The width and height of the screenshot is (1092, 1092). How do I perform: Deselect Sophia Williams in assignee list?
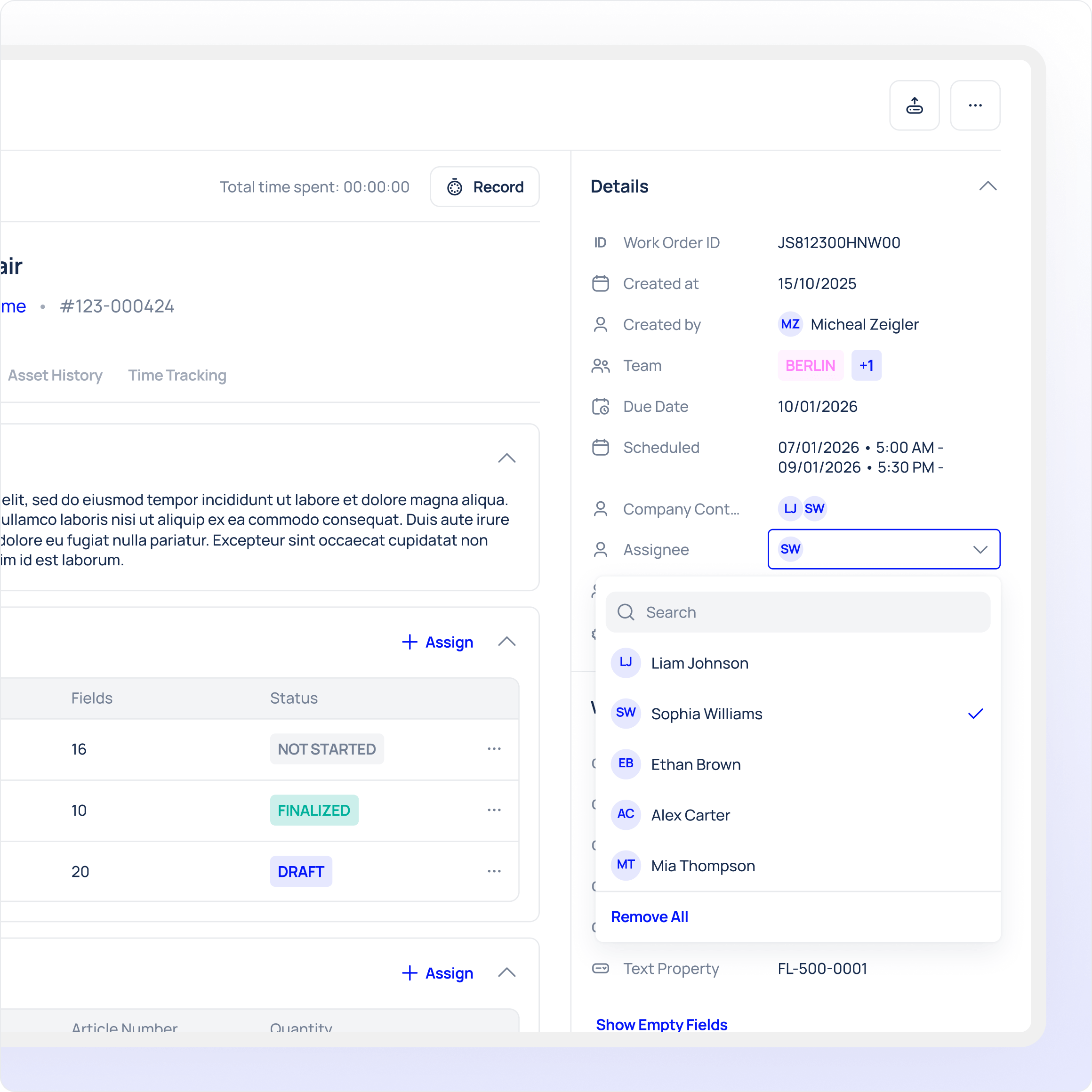tap(707, 713)
